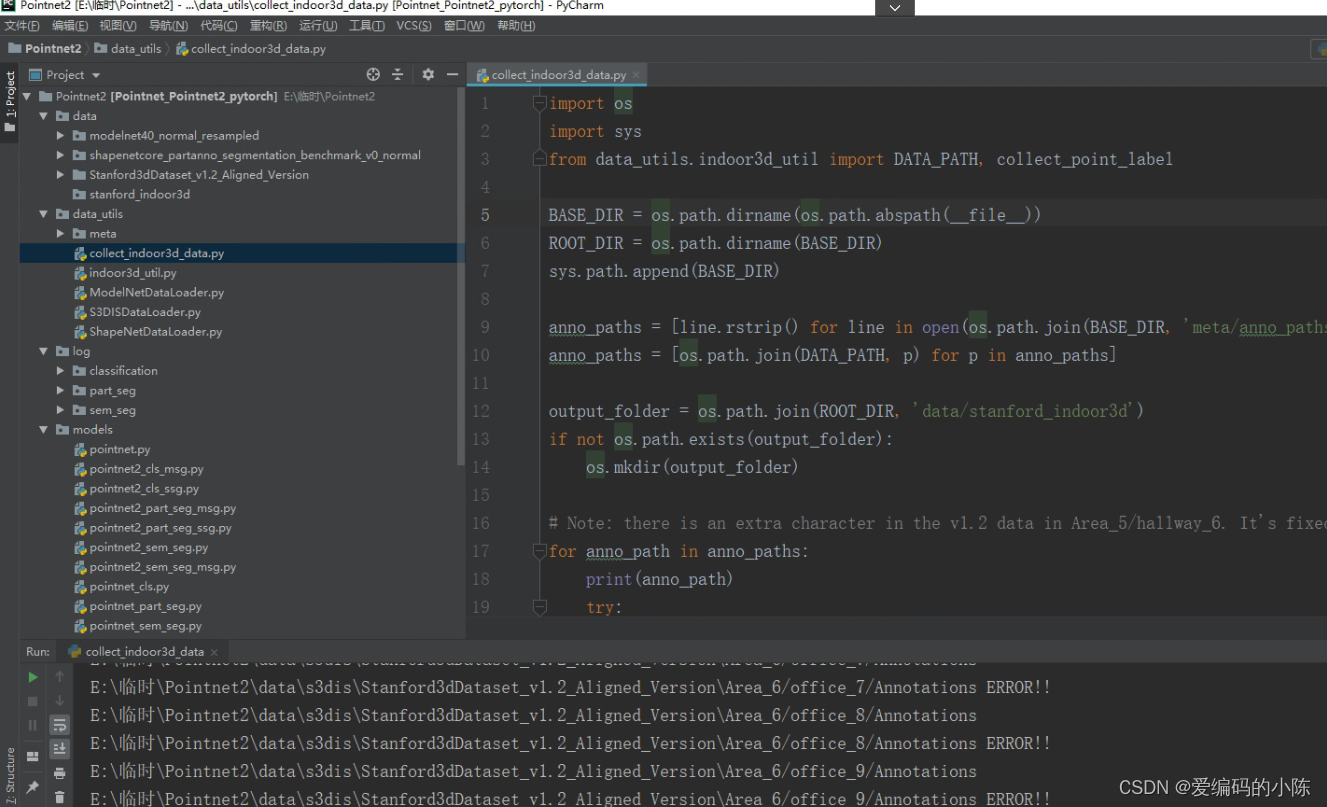
Task: Click line 5 BASE_DIR code in editor
Action: (x=795, y=215)
